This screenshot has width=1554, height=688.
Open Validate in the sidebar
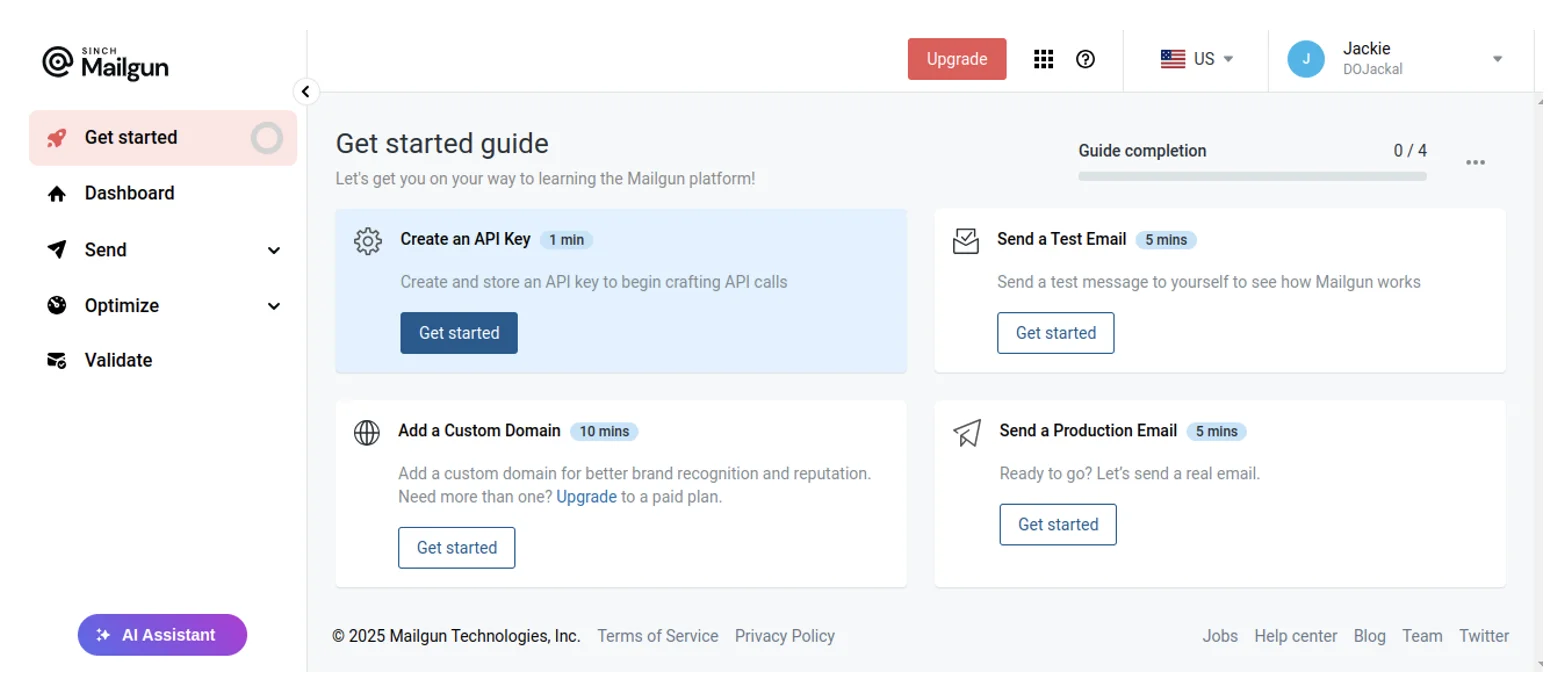pyautogui.click(x=163, y=360)
